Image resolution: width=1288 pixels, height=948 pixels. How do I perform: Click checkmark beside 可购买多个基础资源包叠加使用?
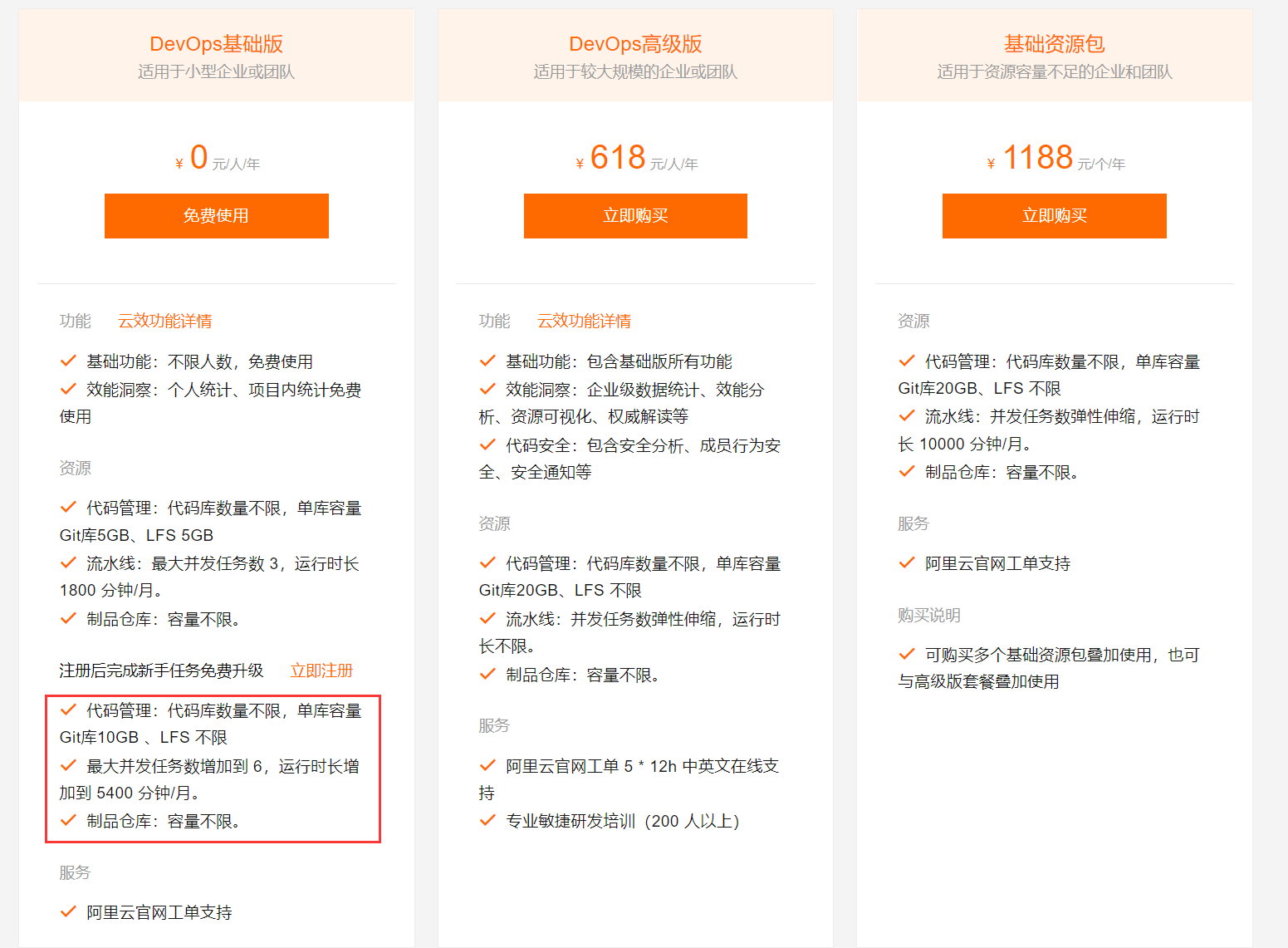907,654
